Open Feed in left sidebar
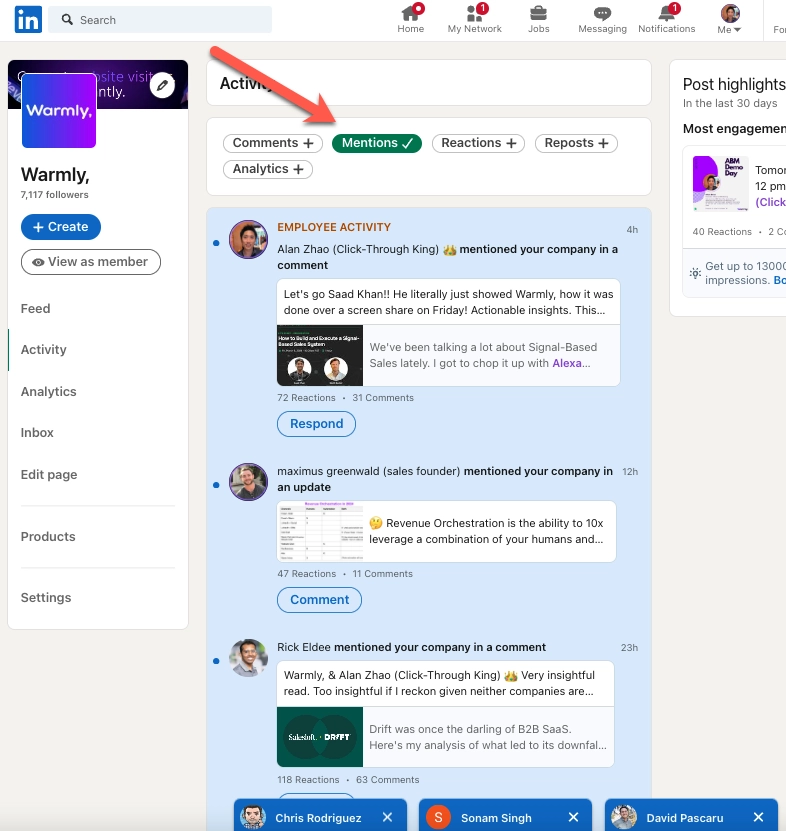 (x=36, y=308)
